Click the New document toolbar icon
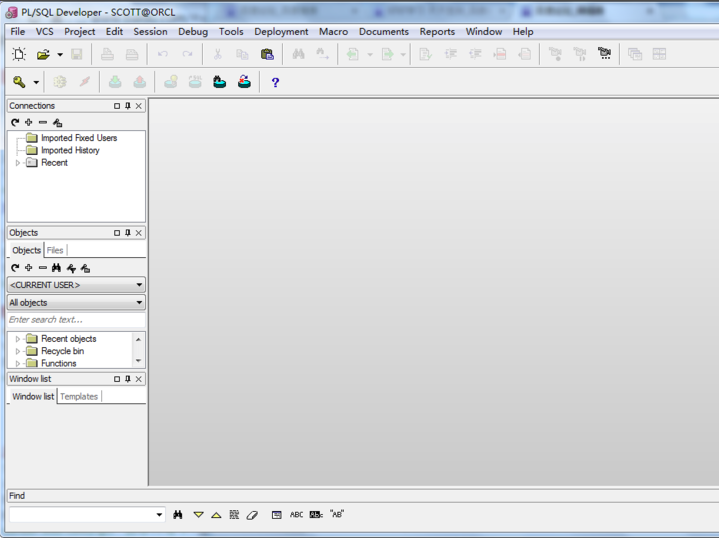The height and width of the screenshot is (538, 719). coord(19,54)
